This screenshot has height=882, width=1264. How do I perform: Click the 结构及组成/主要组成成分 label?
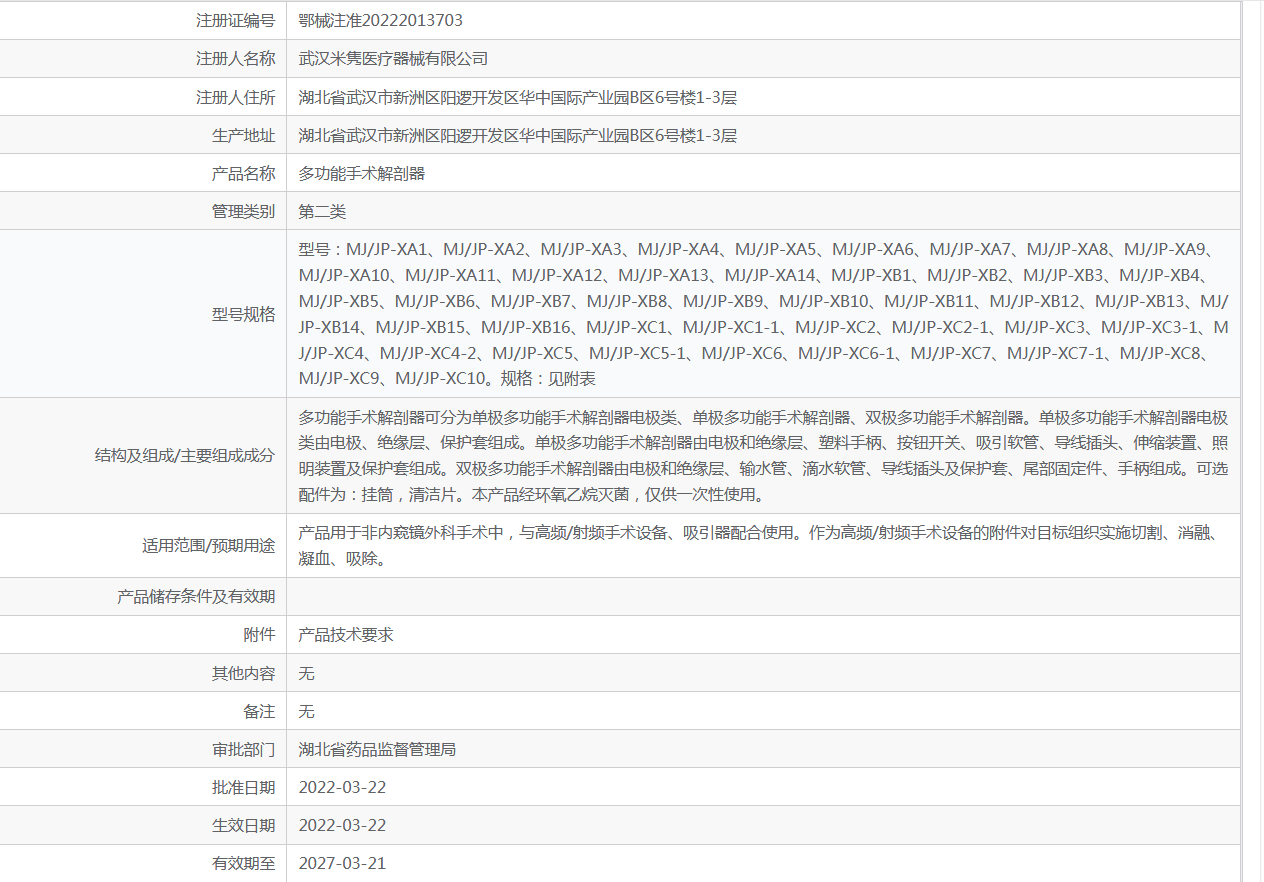pos(185,456)
